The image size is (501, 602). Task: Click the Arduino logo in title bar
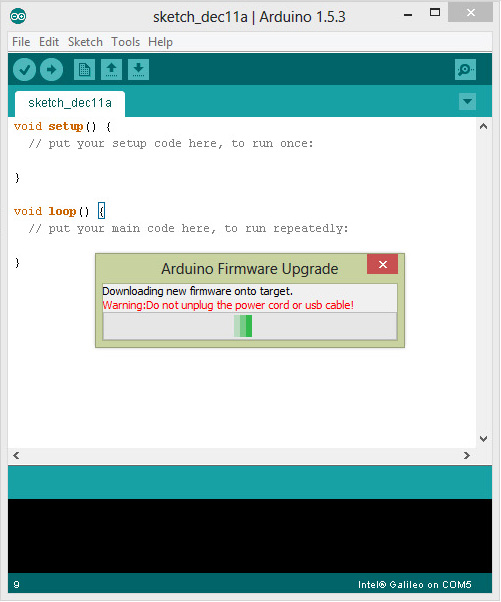(18, 16)
